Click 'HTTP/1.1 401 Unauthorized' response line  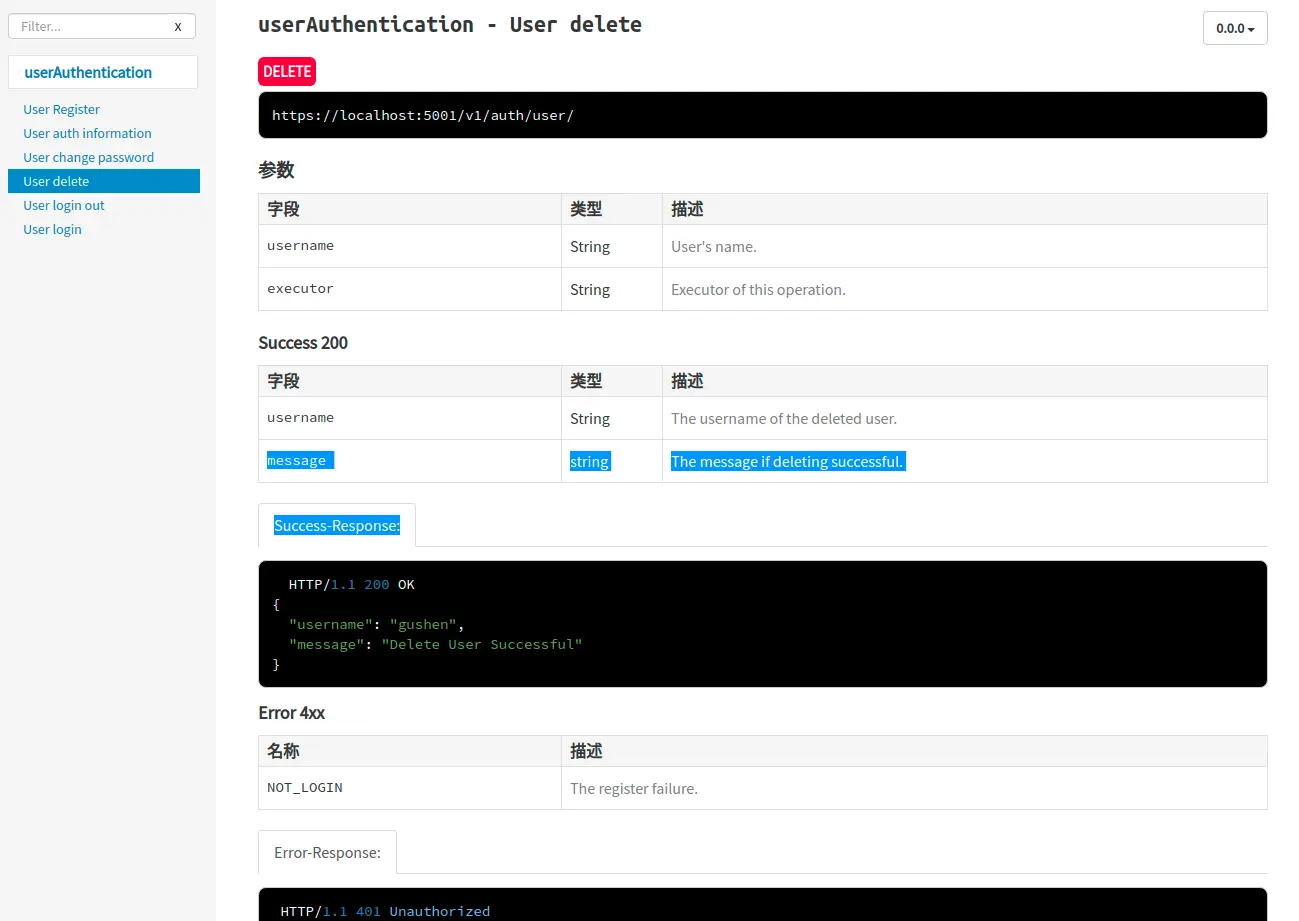pos(385,911)
